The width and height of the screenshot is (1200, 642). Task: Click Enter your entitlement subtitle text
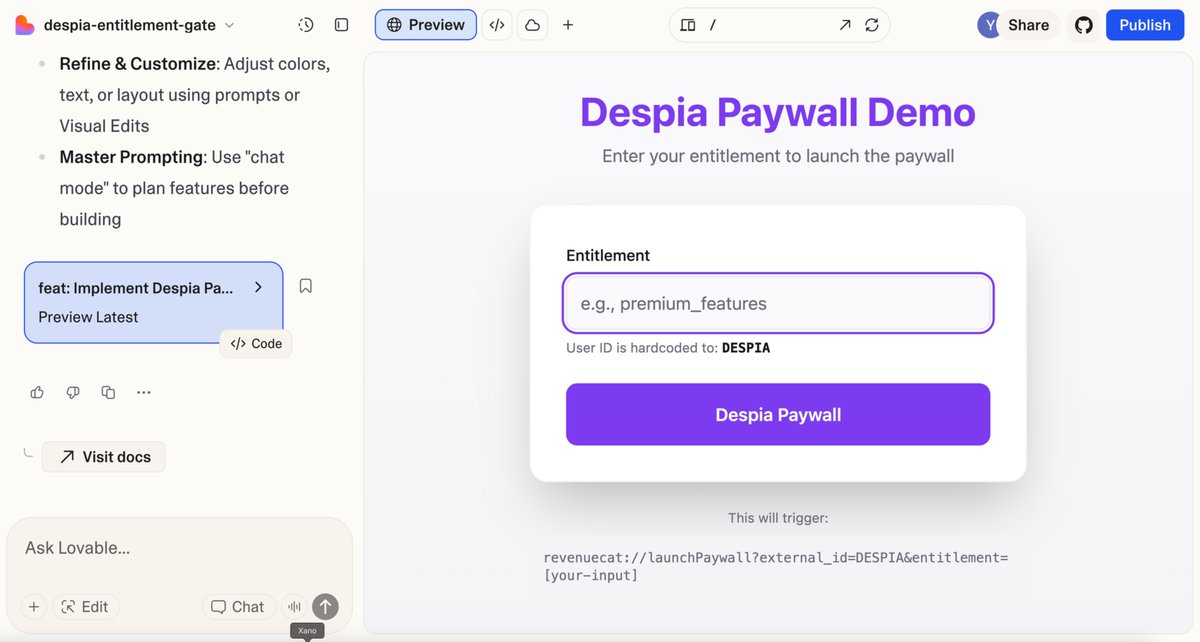click(778, 156)
